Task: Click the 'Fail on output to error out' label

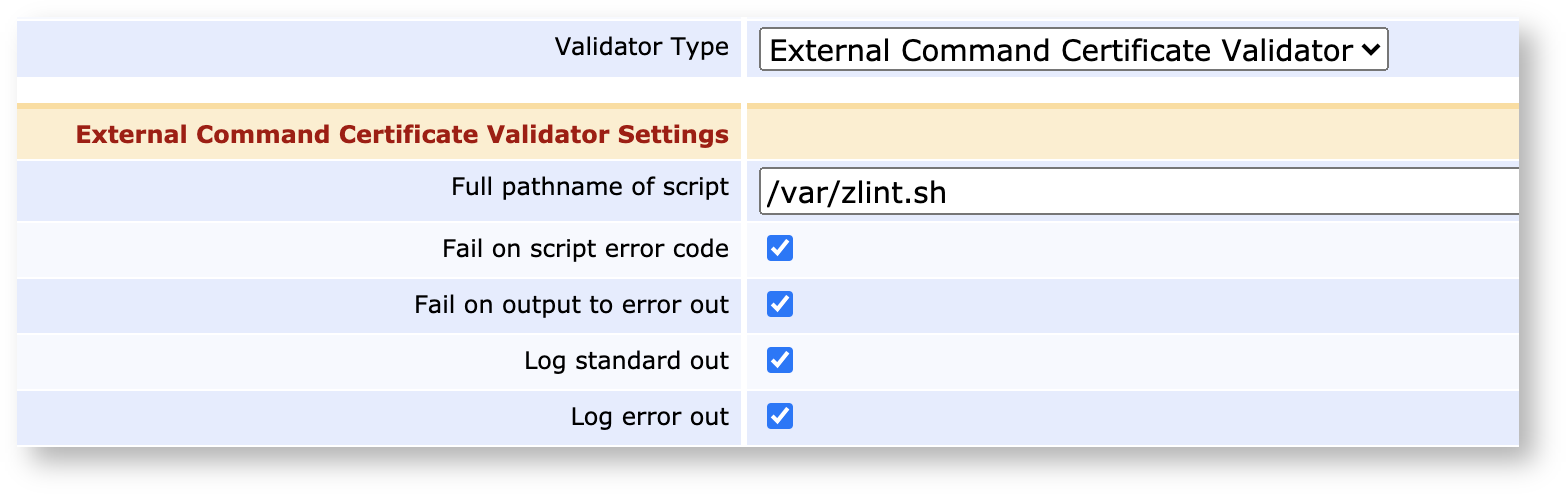Action: tap(571, 305)
